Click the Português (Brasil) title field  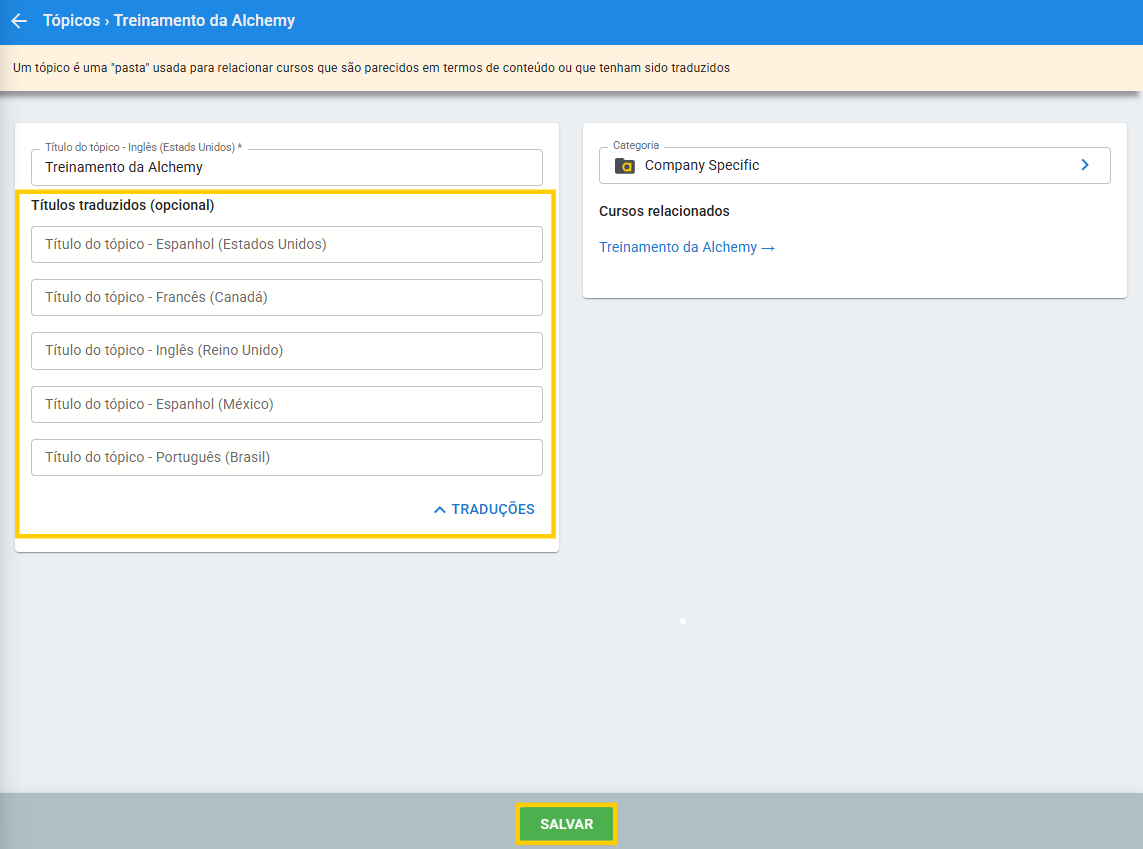[x=286, y=458]
